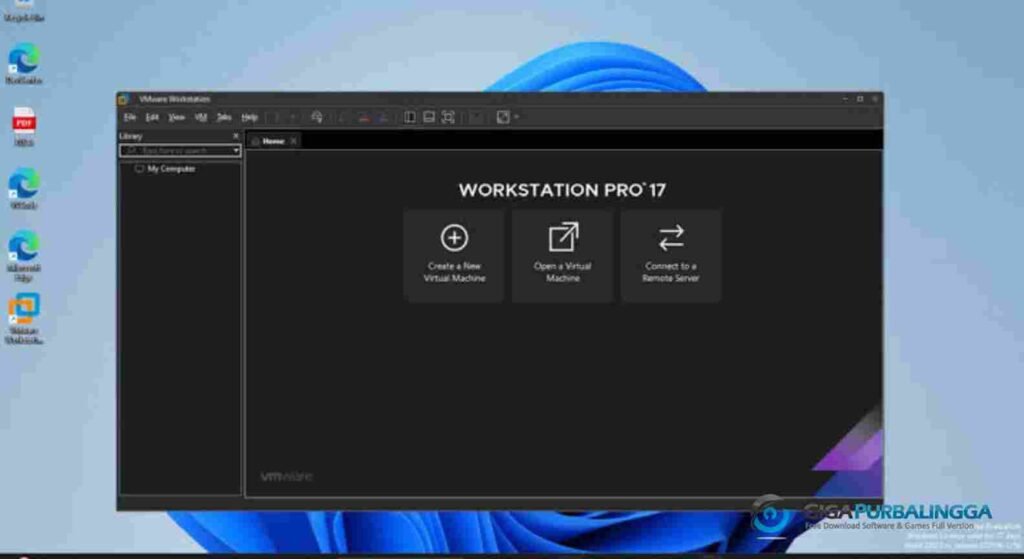
Task: Open the Tabs menu
Action: click(x=224, y=118)
